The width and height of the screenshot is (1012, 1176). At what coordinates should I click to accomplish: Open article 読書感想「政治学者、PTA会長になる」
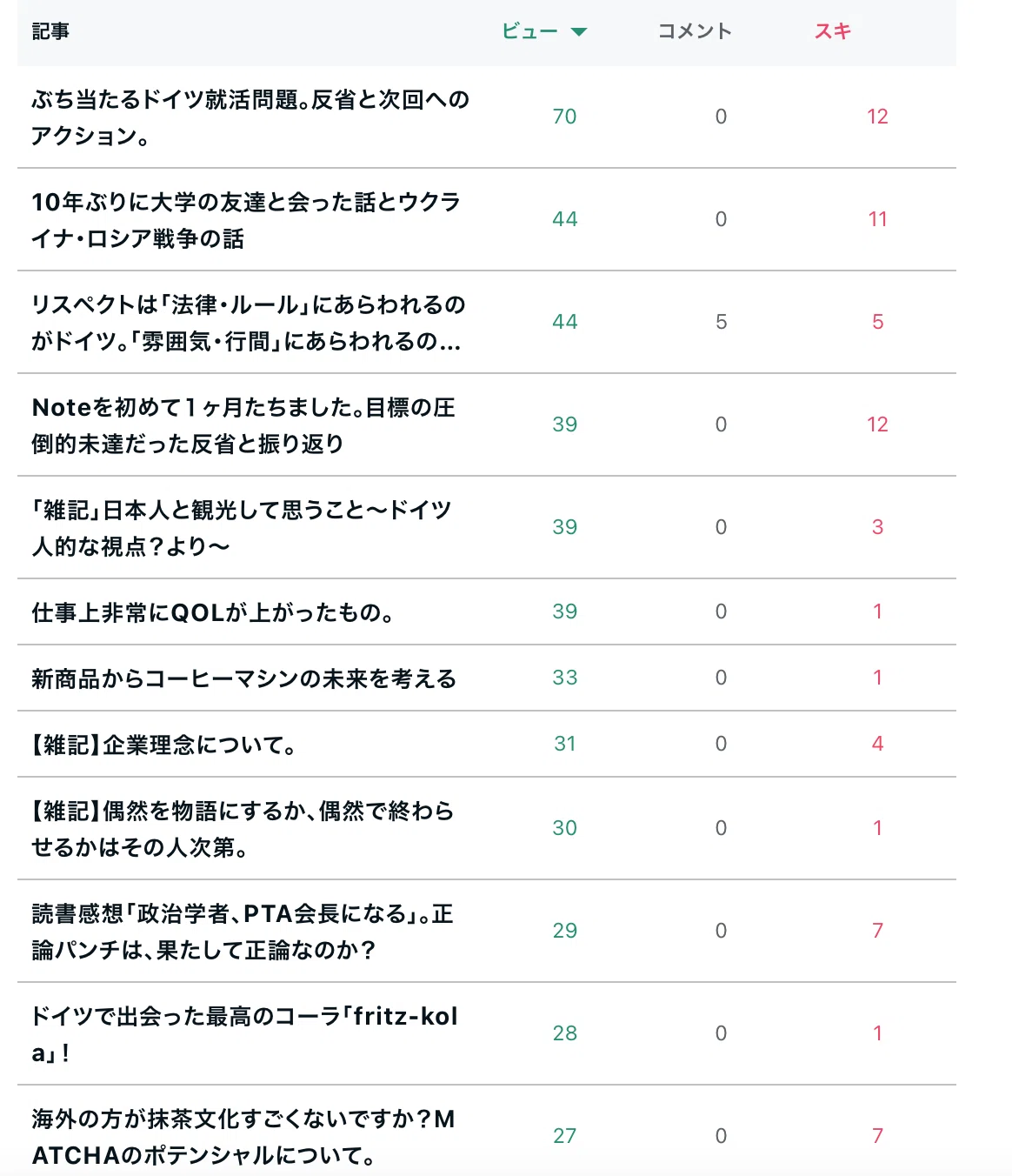coord(243,932)
